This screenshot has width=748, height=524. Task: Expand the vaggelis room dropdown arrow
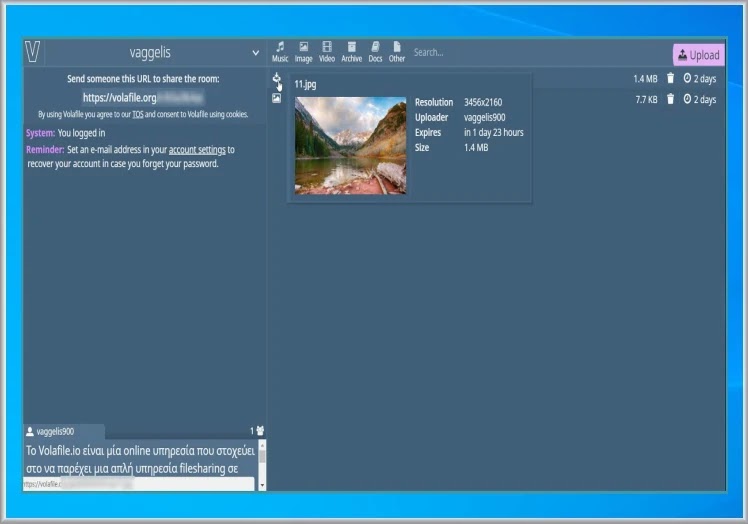coord(256,52)
